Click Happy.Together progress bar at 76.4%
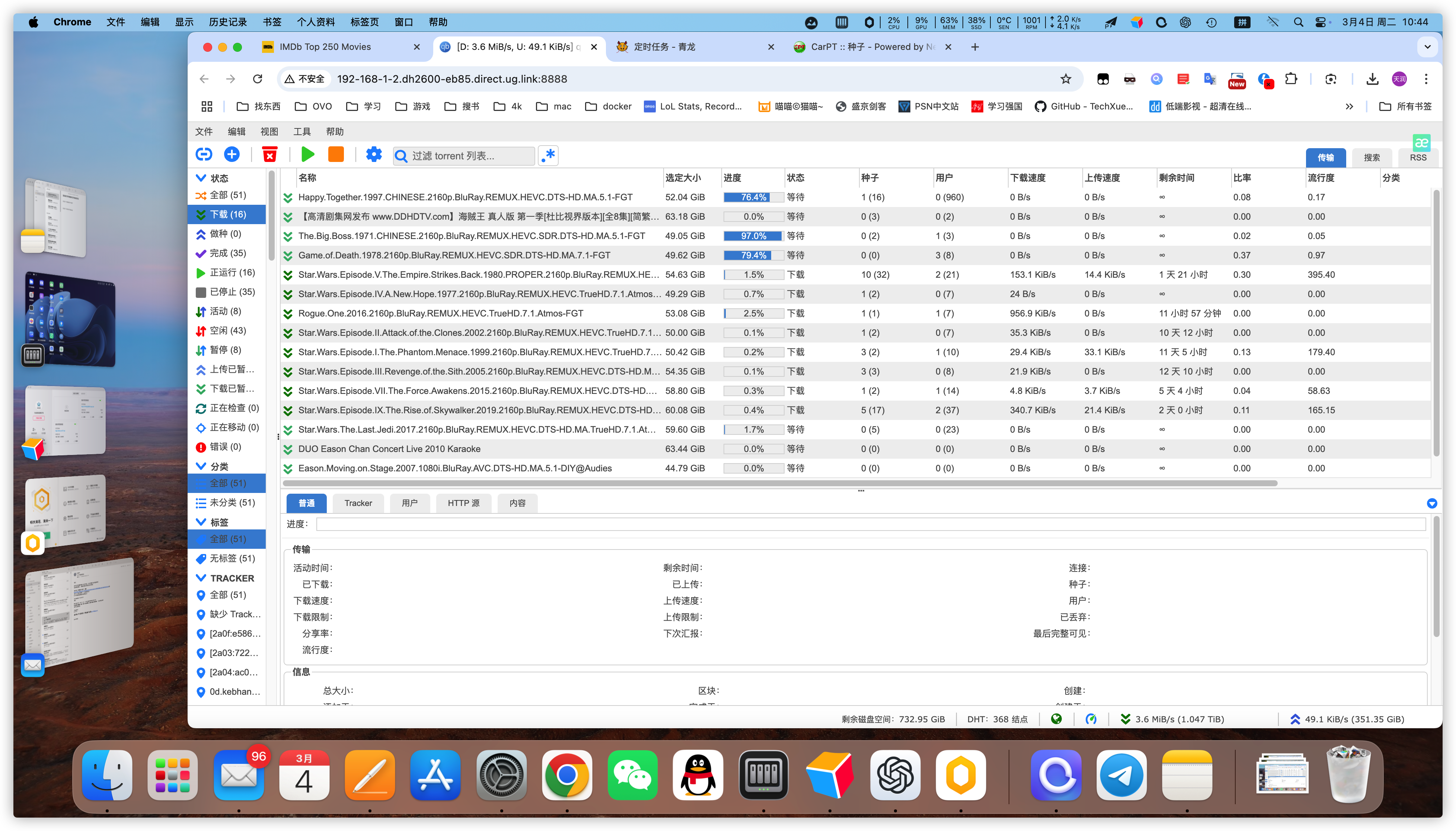Viewport: 1456px width, 831px height. (x=753, y=197)
